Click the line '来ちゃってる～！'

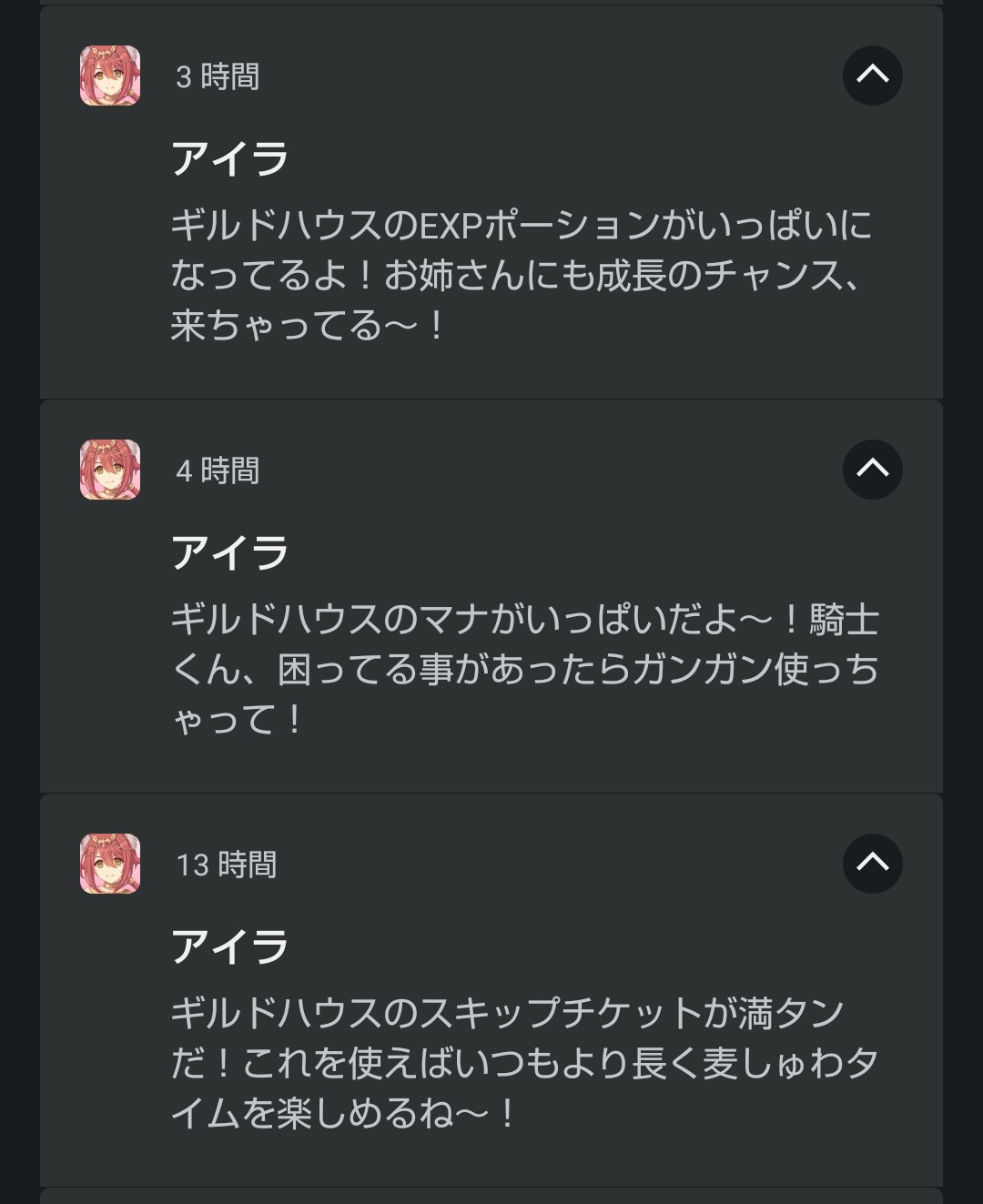[x=308, y=326]
